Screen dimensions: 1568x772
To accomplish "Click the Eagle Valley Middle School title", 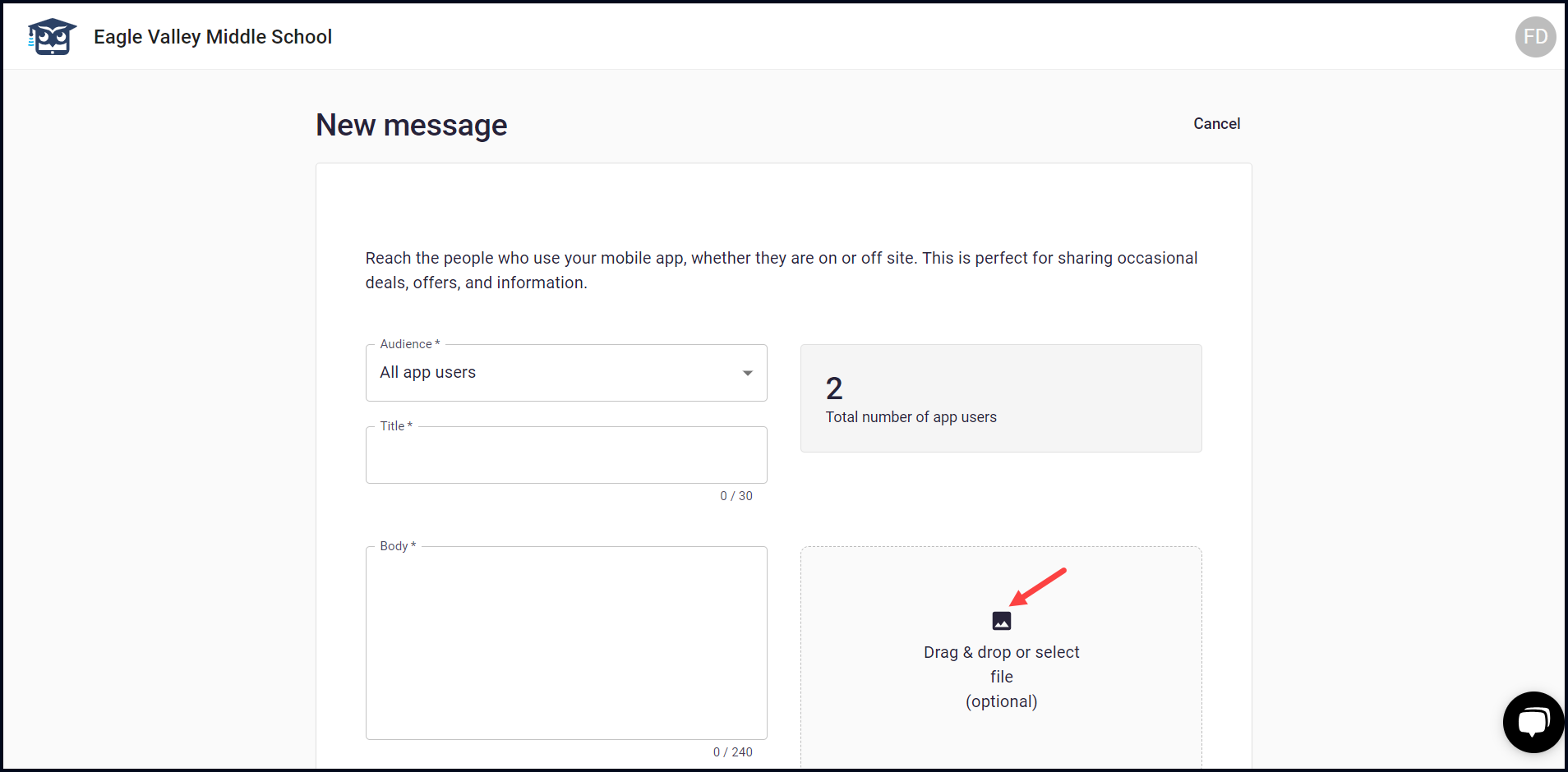I will click(x=213, y=37).
